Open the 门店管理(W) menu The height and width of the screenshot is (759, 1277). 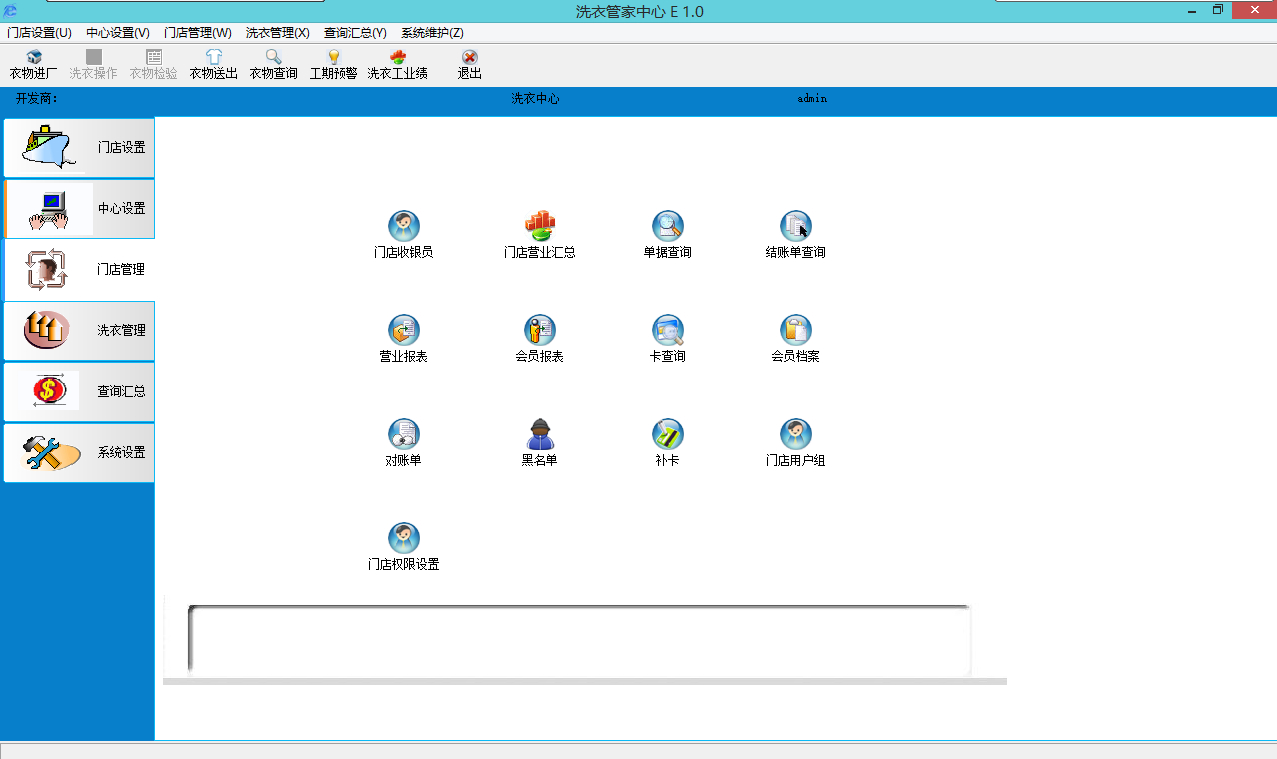[x=198, y=33]
